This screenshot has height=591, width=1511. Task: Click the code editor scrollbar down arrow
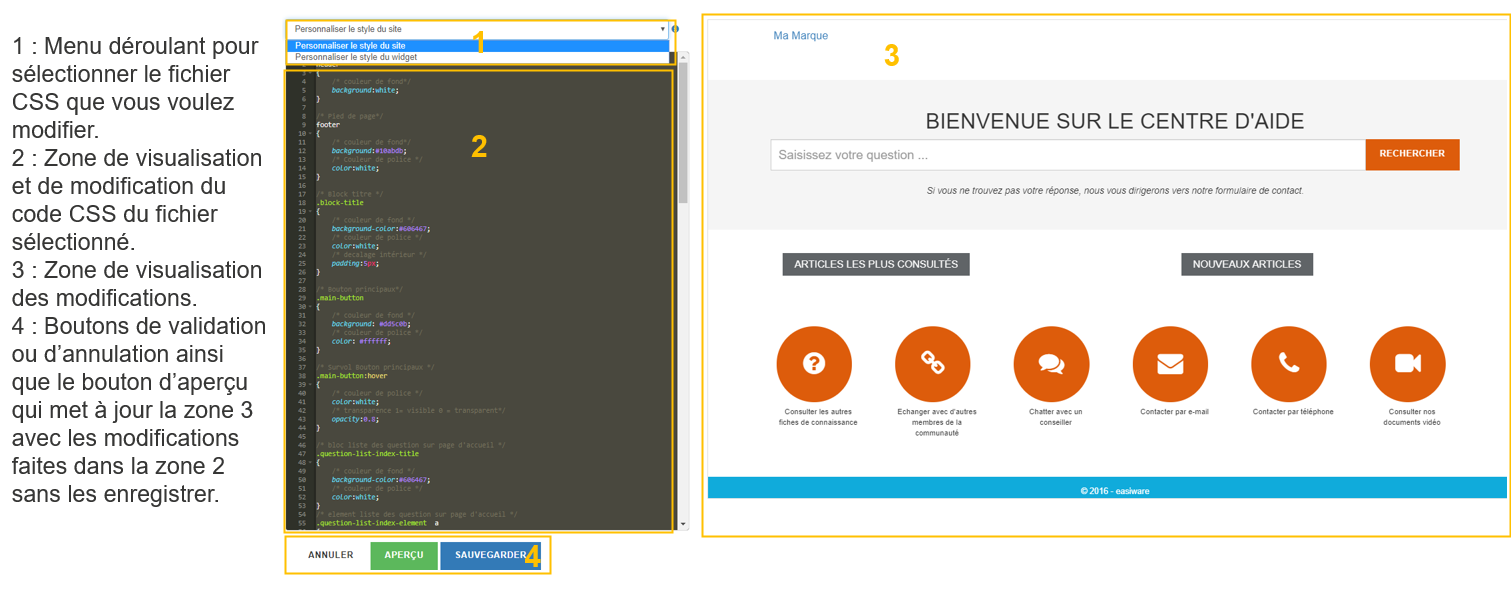(684, 524)
